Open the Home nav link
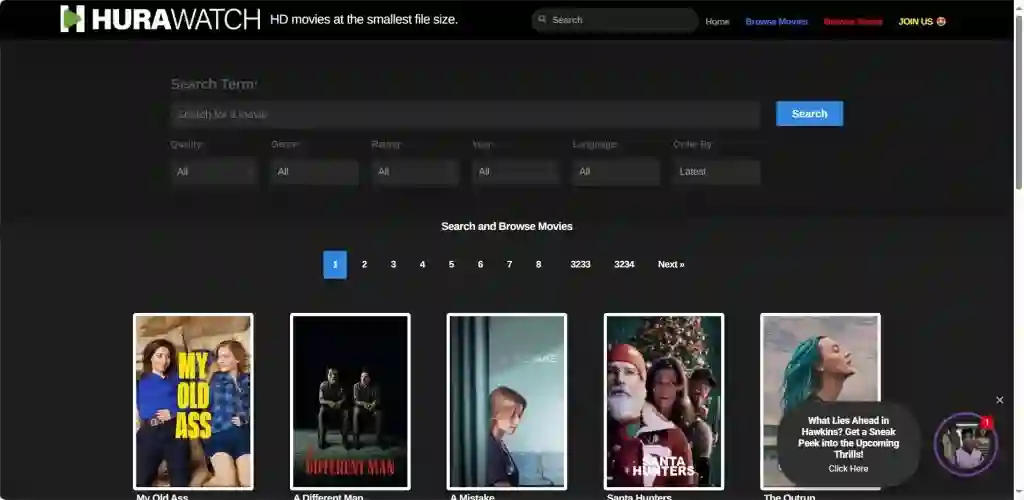 717,22
